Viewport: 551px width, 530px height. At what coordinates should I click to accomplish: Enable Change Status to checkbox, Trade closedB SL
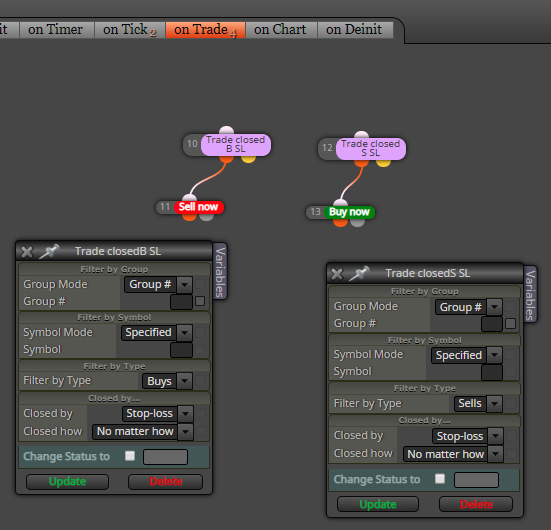[x=130, y=456]
